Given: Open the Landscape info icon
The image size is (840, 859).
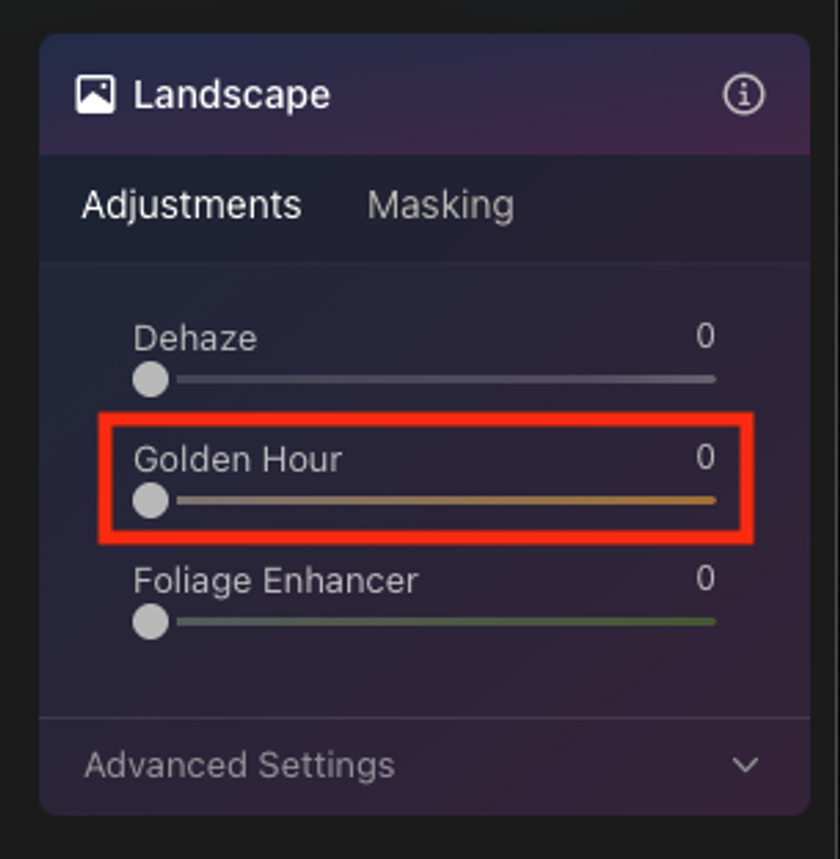Looking at the screenshot, I should (744, 95).
